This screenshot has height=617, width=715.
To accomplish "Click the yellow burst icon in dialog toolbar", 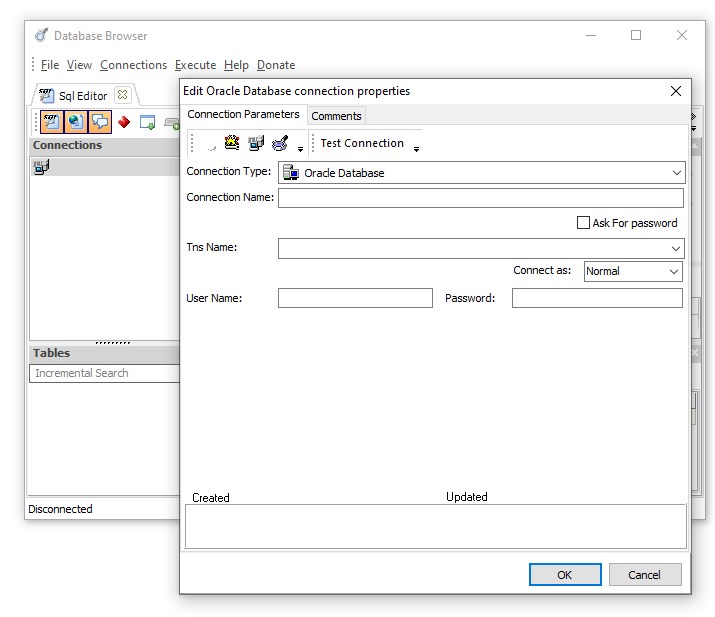I will 232,143.
